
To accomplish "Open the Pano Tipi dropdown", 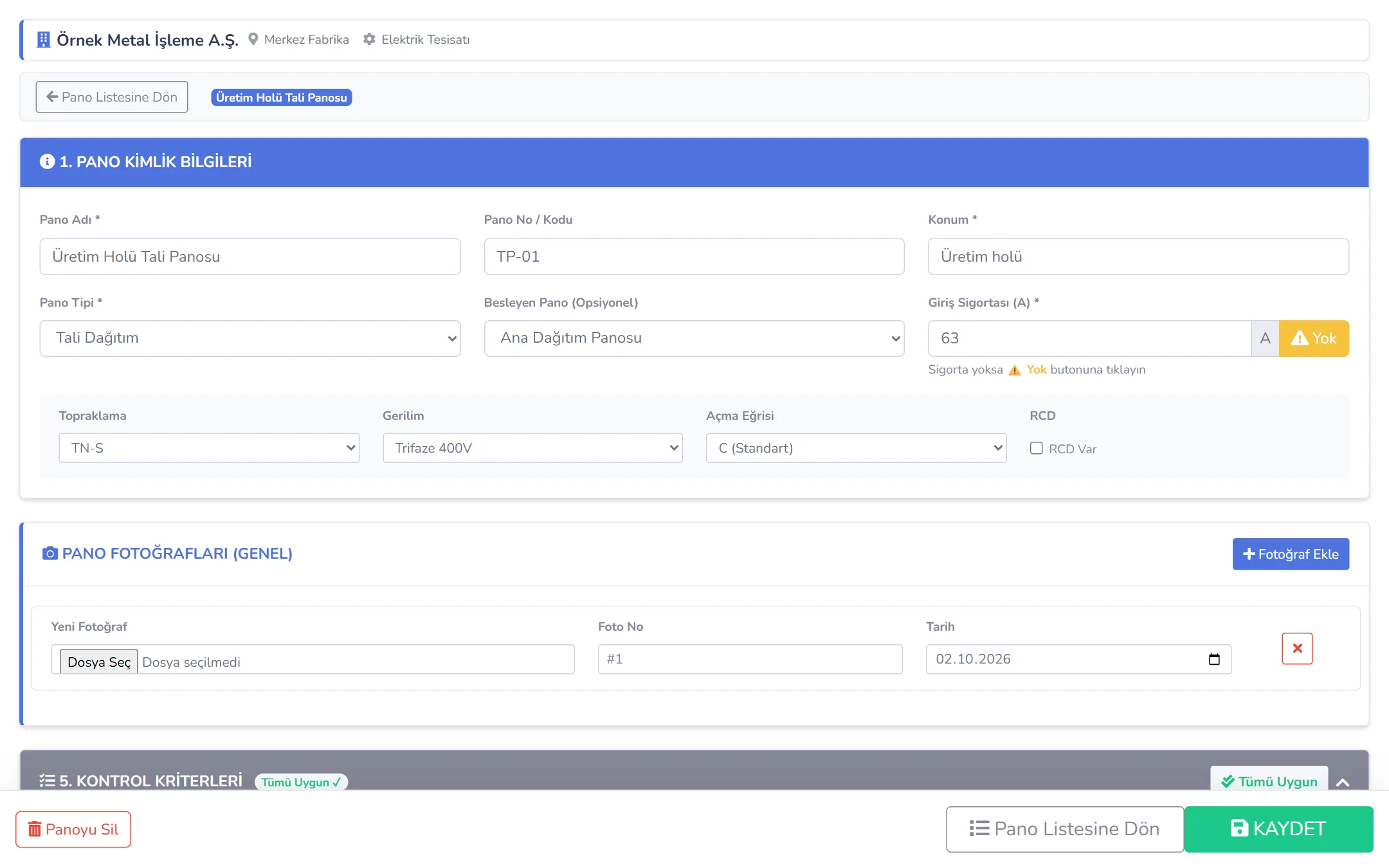I will [250, 338].
